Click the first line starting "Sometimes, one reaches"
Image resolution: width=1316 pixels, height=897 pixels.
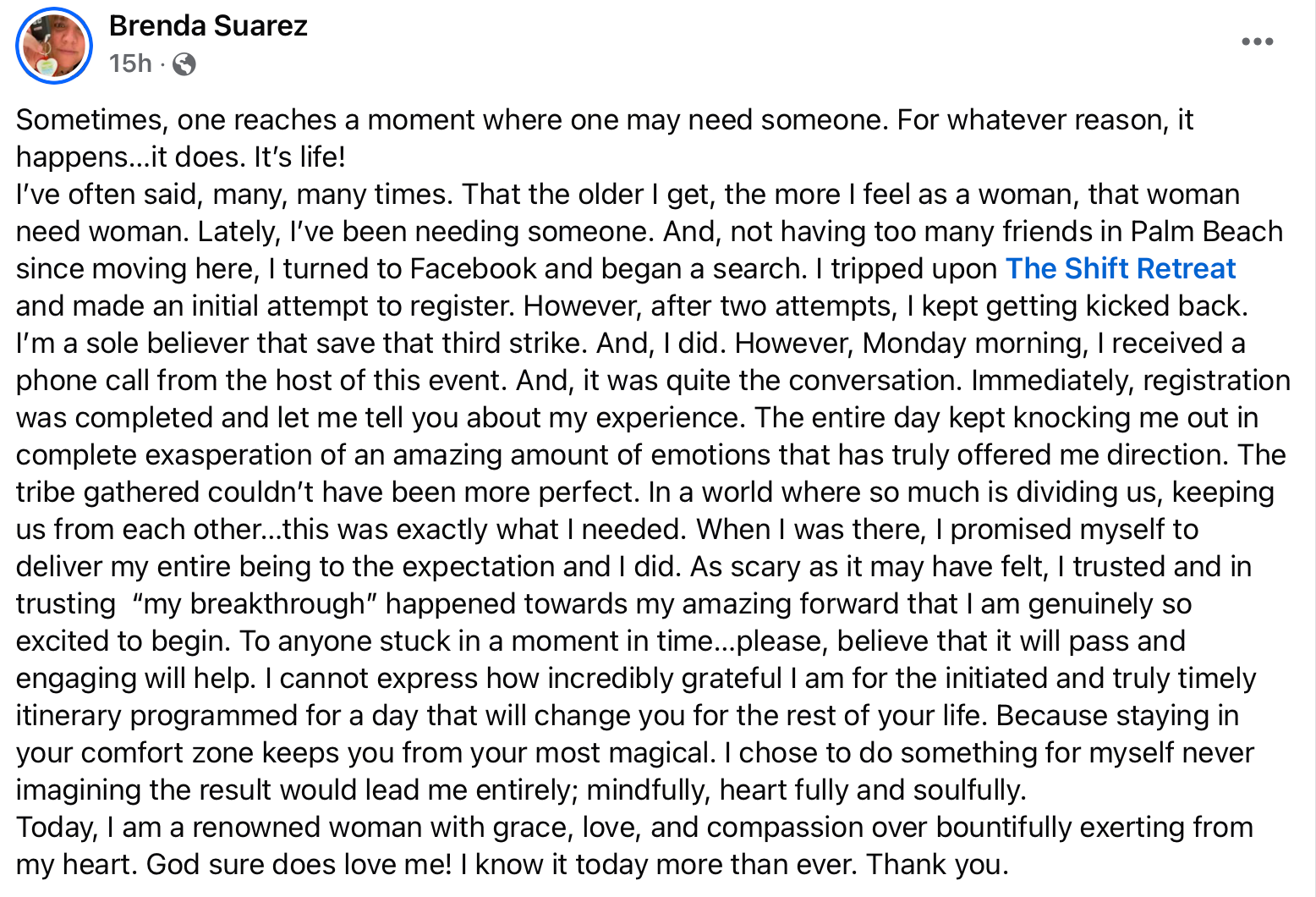(605, 120)
